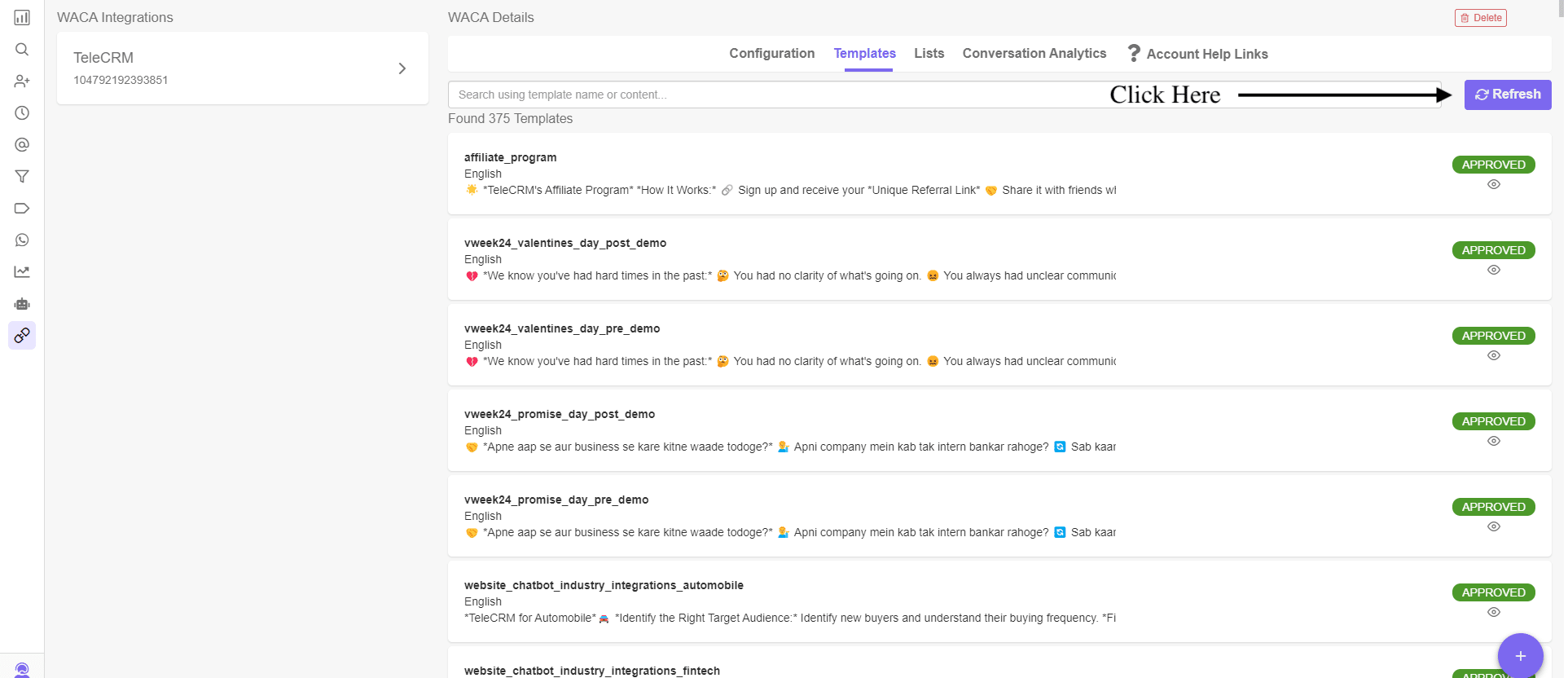
Task: Click APPROVED badge of automobile chatbot template
Action: [1493, 592]
